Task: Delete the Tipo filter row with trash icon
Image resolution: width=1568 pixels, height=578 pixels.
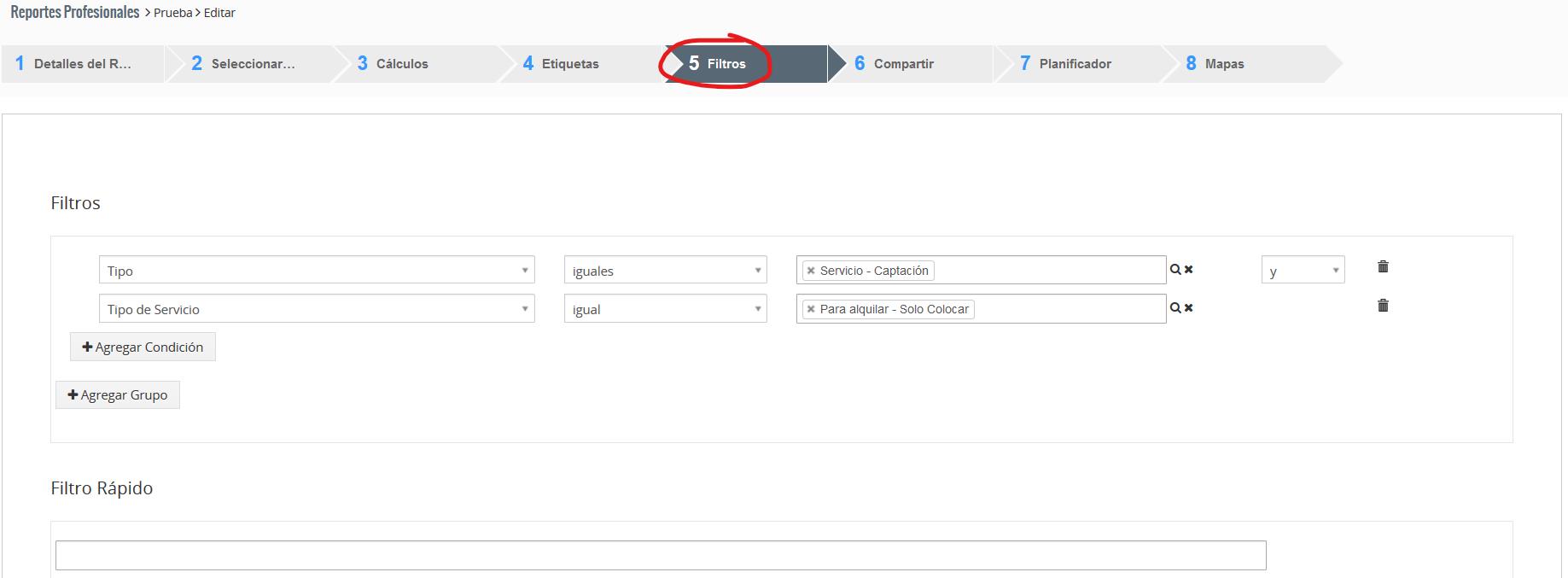Action: (1383, 267)
